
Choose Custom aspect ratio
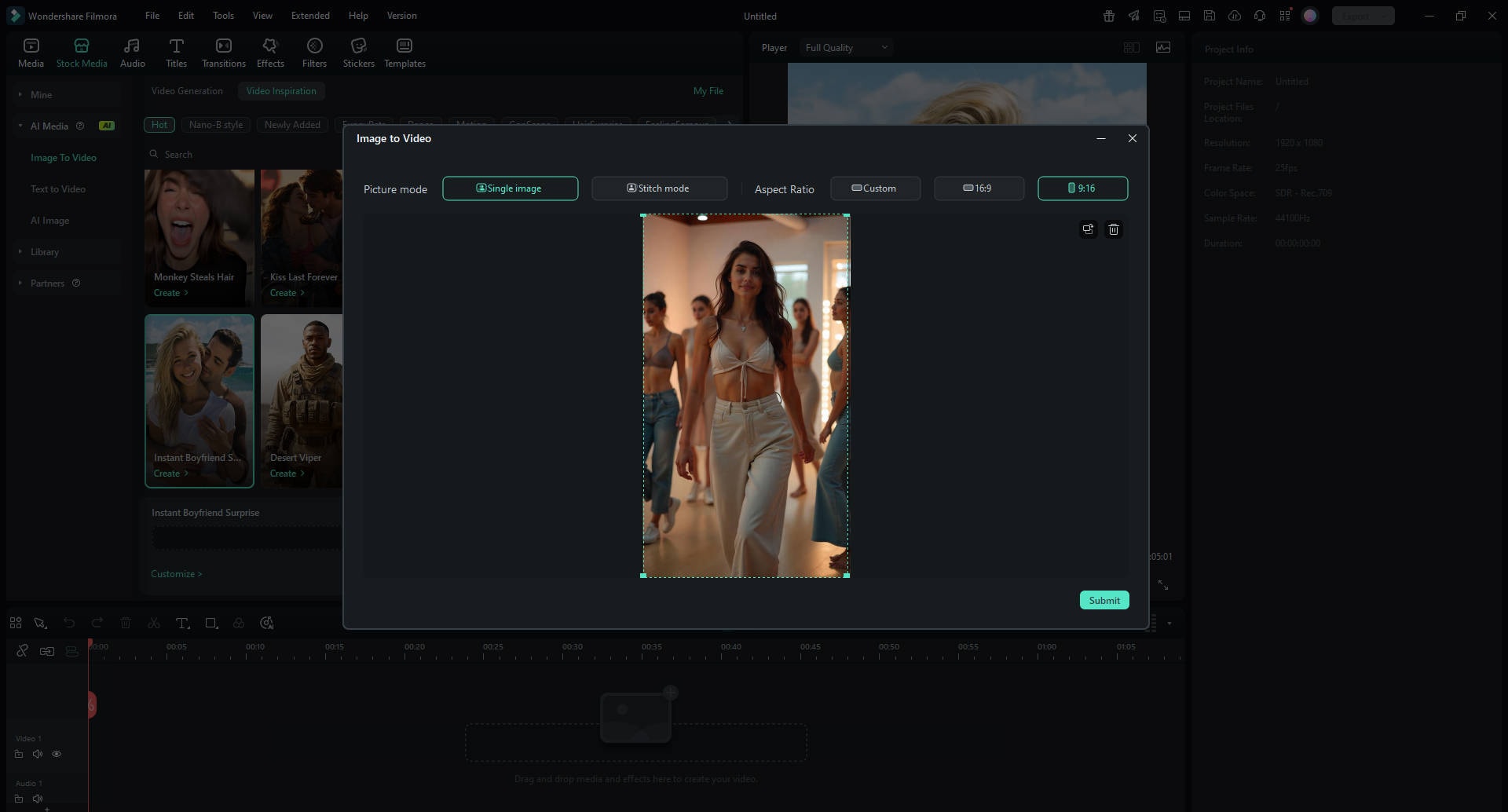point(875,188)
